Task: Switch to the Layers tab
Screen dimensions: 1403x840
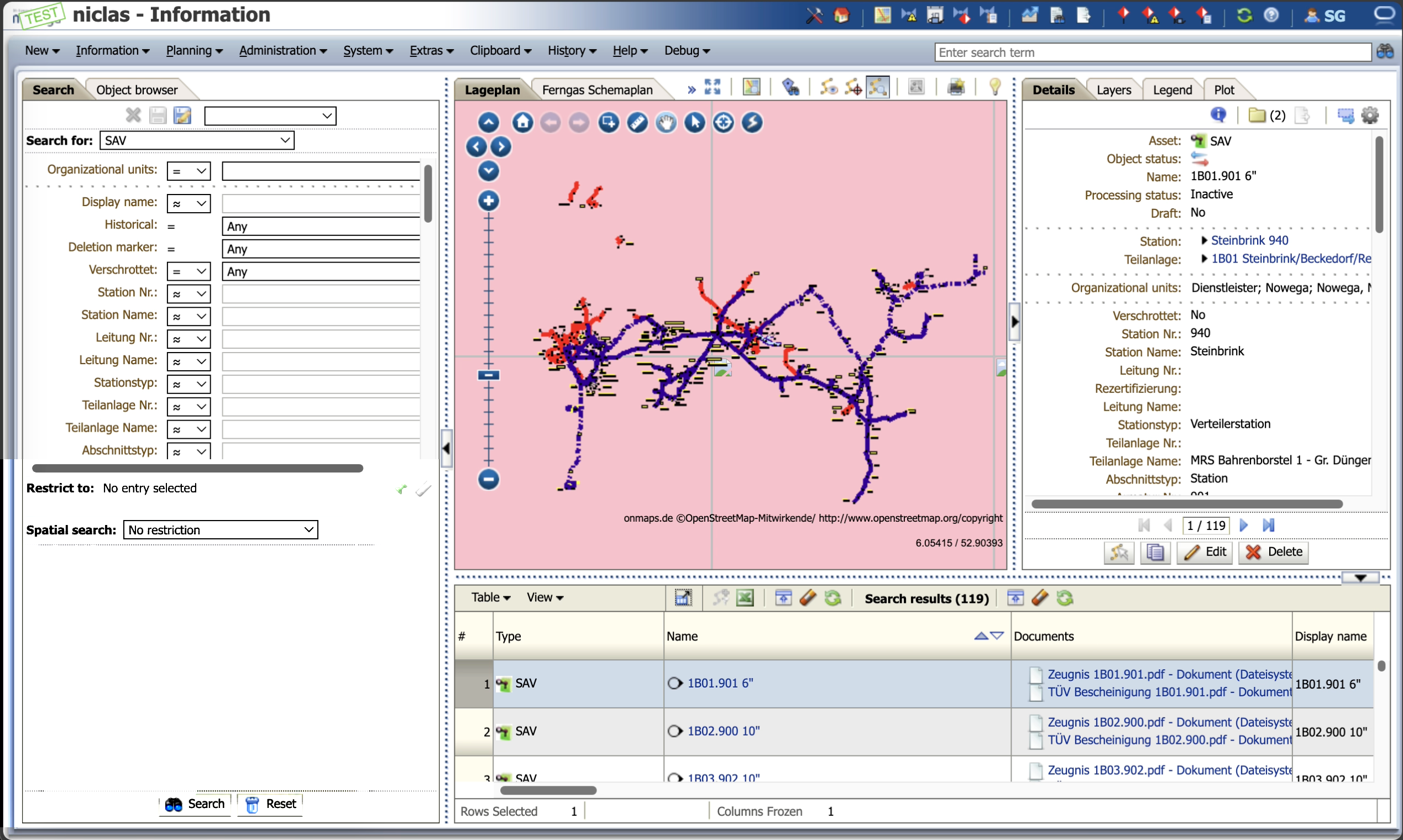Action: coord(1113,90)
